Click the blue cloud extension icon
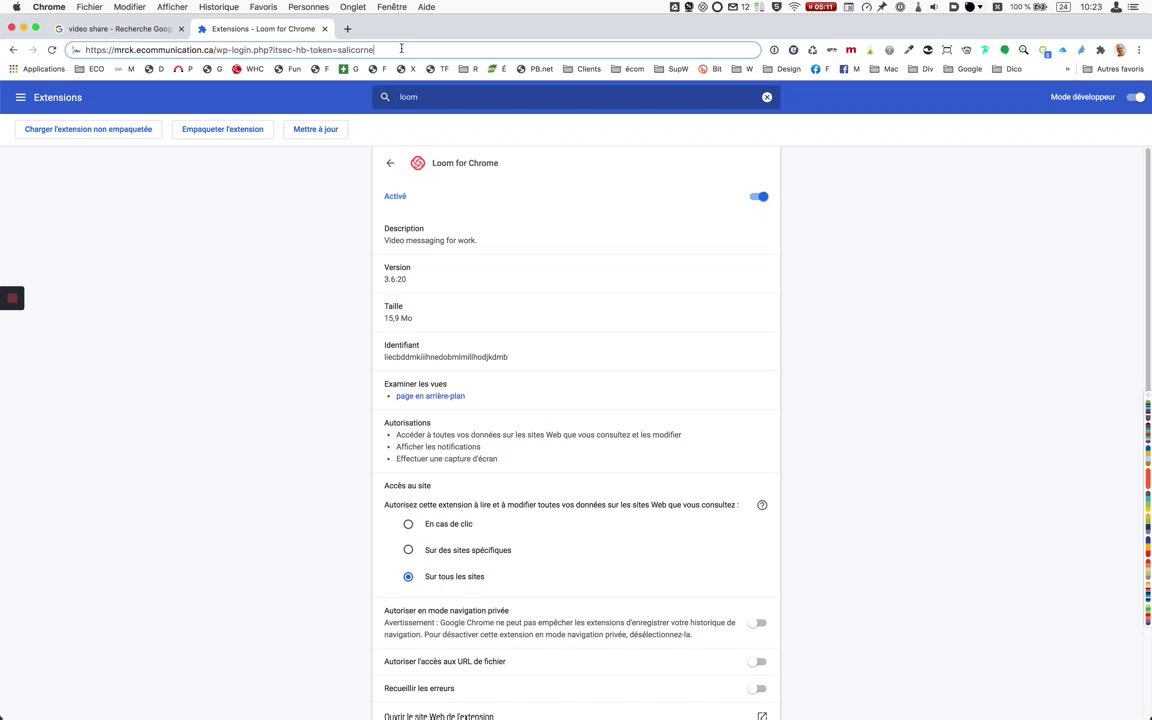Viewport: 1152px width, 720px height. 1062,50
